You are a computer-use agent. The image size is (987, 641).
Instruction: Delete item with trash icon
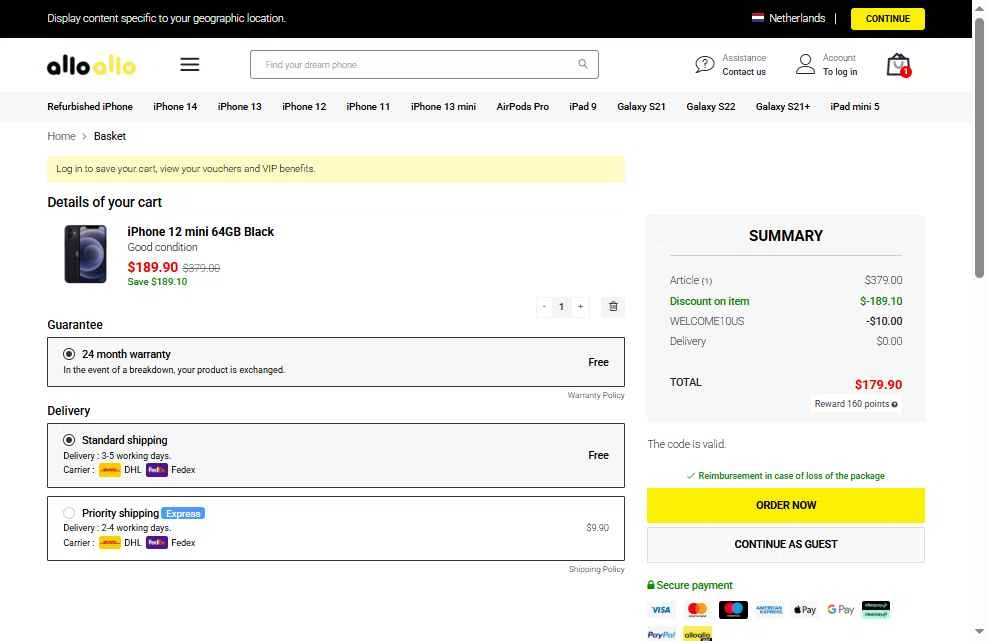[x=613, y=307]
